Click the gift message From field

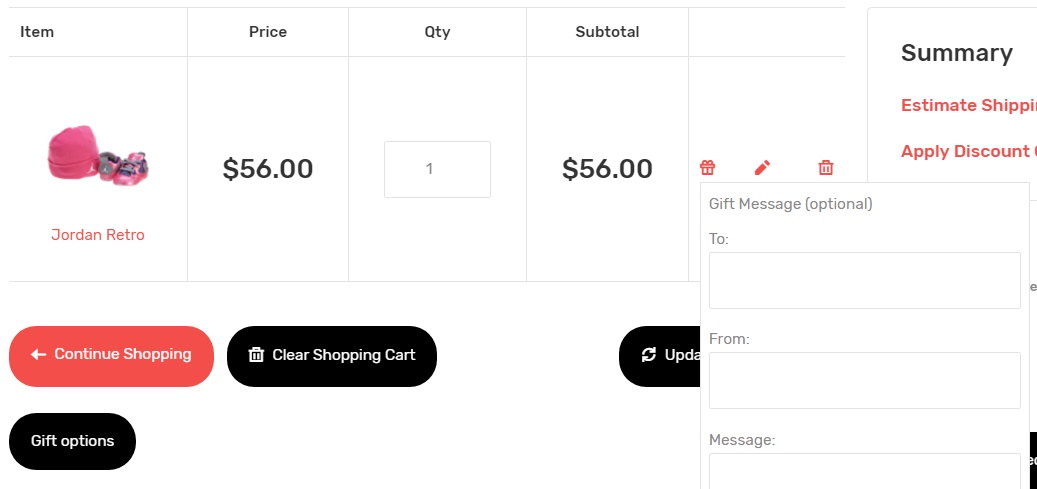864,380
